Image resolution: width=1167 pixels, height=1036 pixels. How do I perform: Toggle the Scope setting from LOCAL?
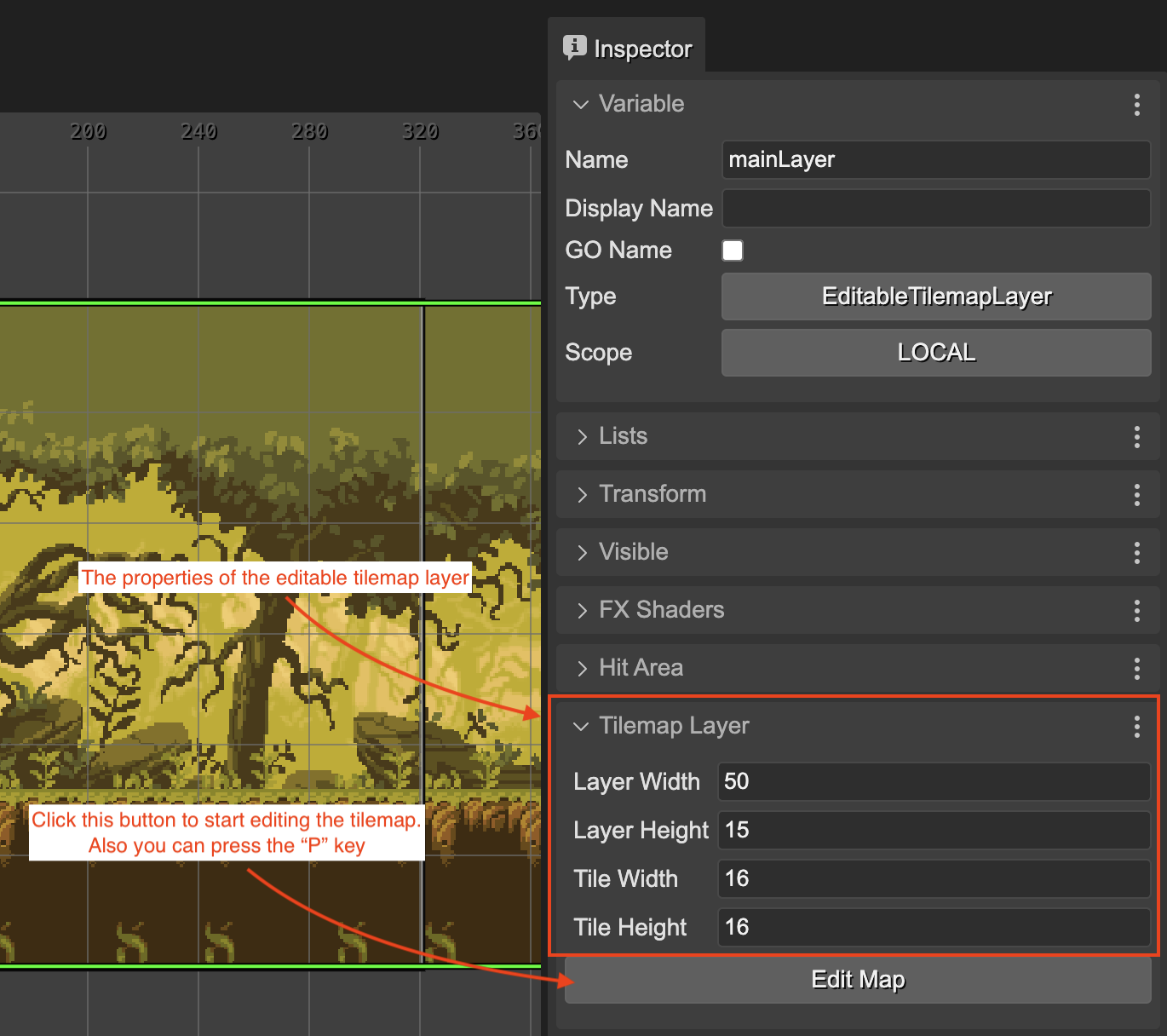pos(935,352)
